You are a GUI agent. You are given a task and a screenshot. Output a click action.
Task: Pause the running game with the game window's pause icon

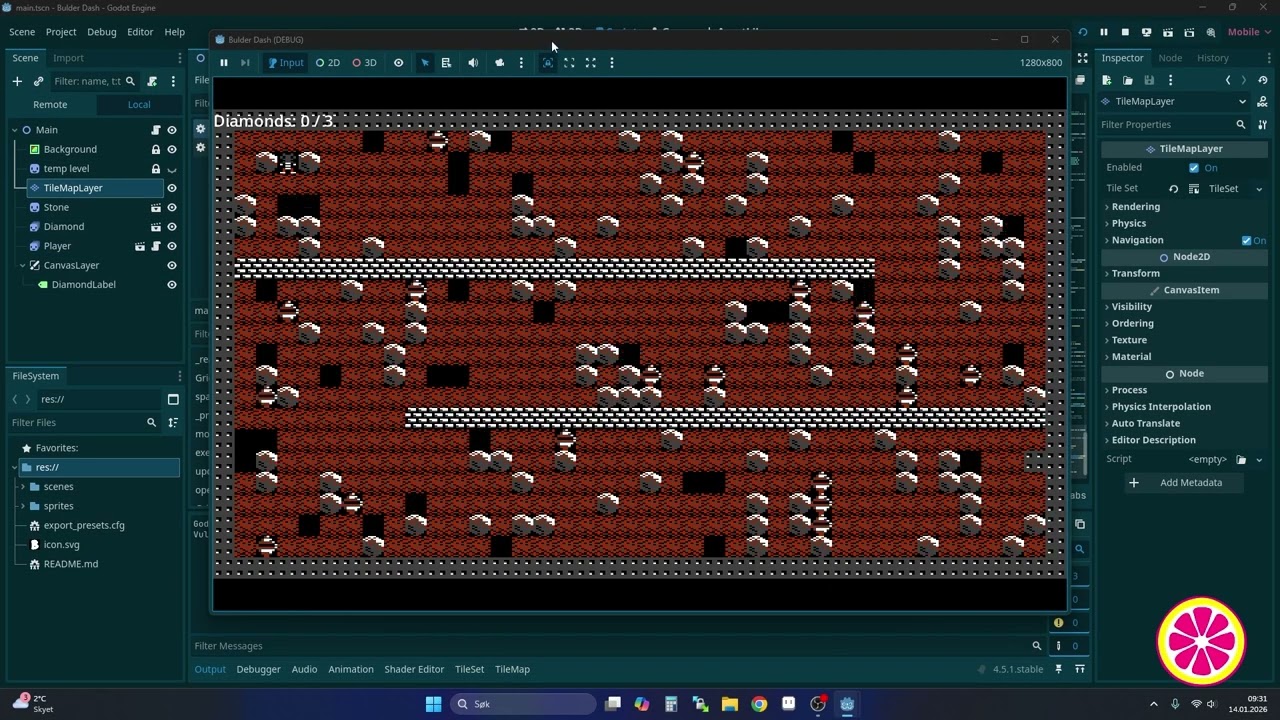click(224, 62)
